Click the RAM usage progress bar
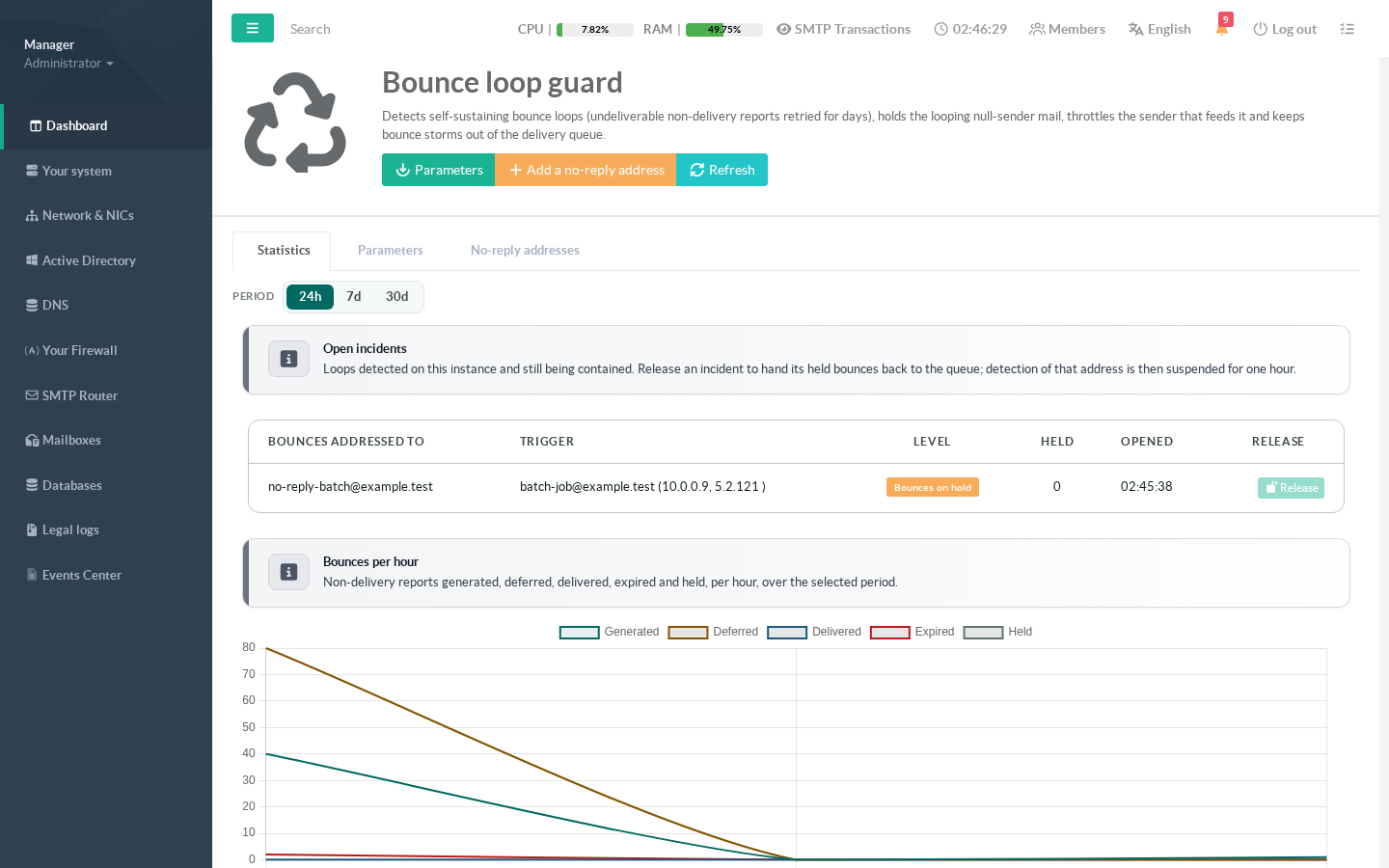Image resolution: width=1389 pixels, height=868 pixels. click(724, 30)
